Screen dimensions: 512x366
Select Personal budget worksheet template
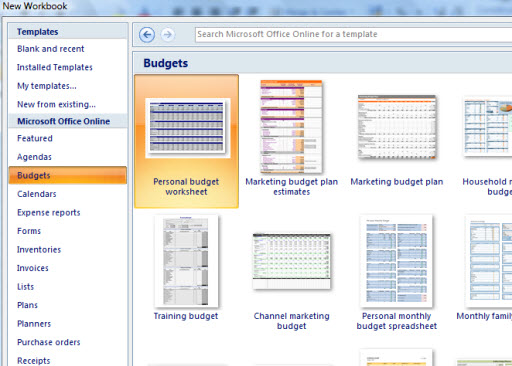[x=186, y=141]
